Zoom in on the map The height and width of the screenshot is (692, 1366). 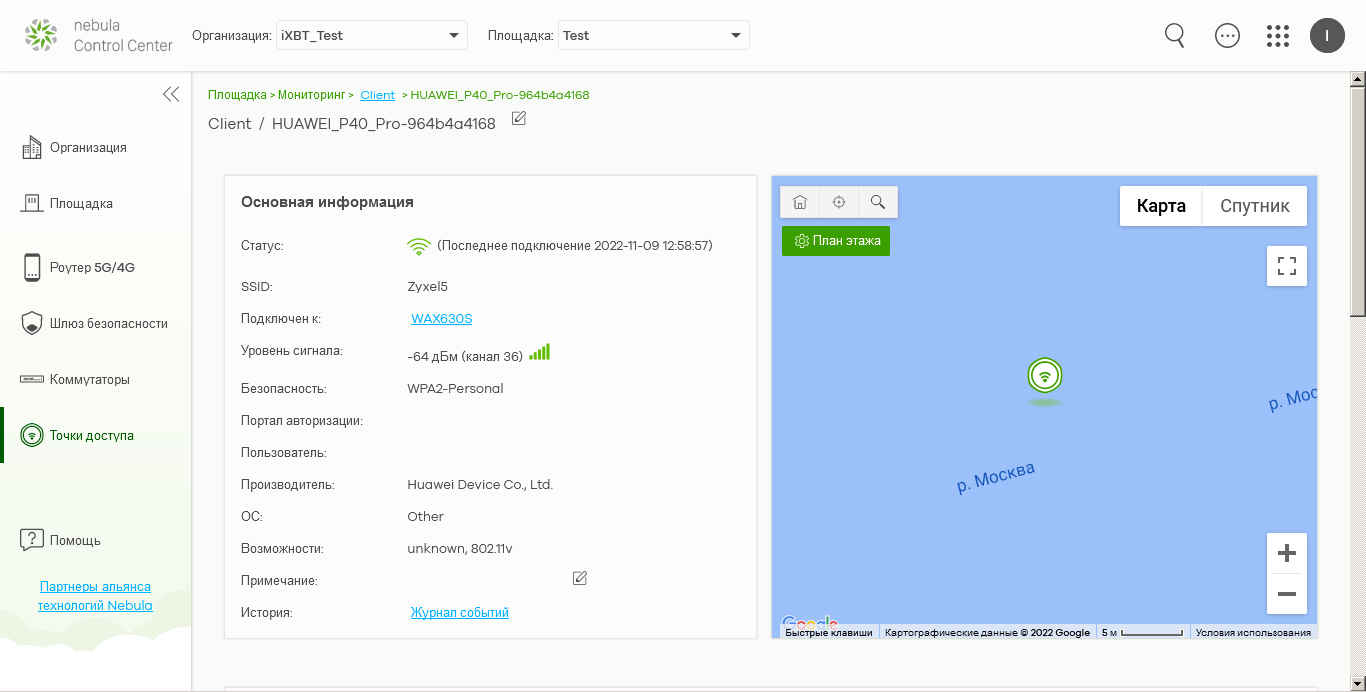pyautogui.click(x=1287, y=553)
